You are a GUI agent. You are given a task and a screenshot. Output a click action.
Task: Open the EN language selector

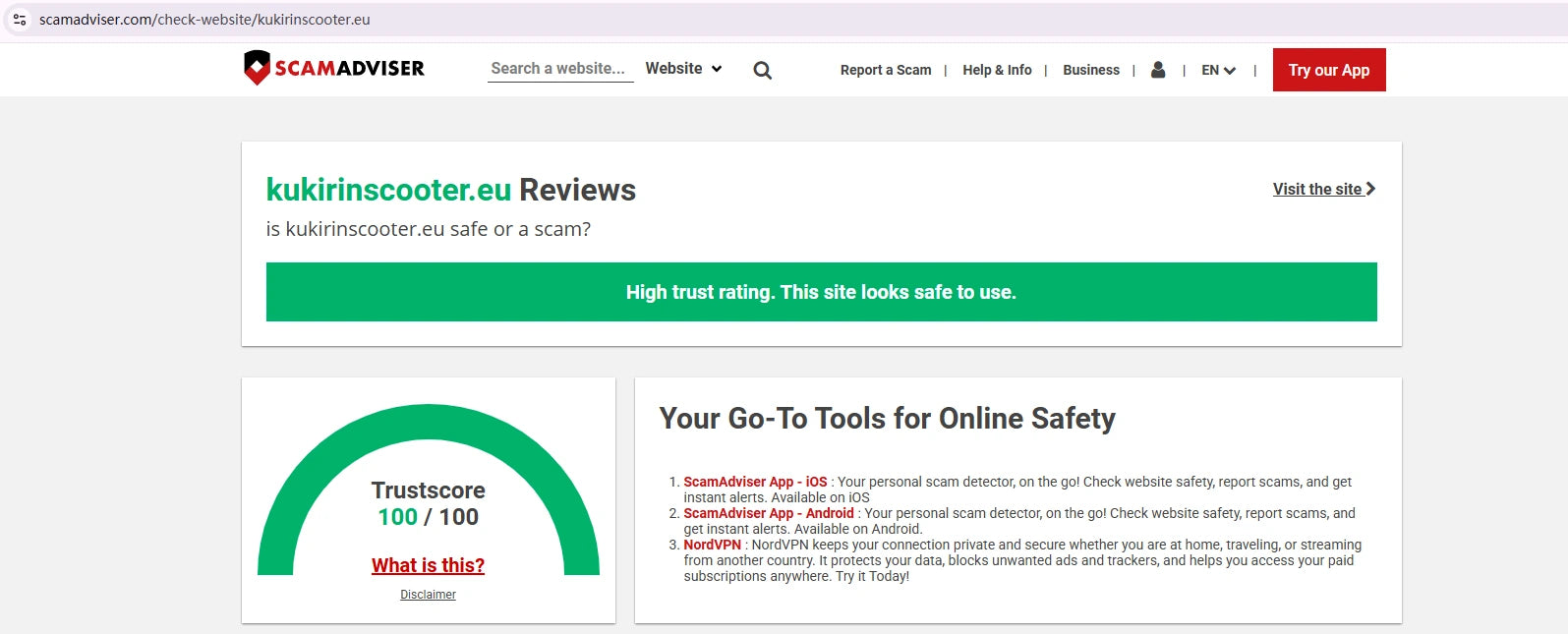coord(1218,70)
